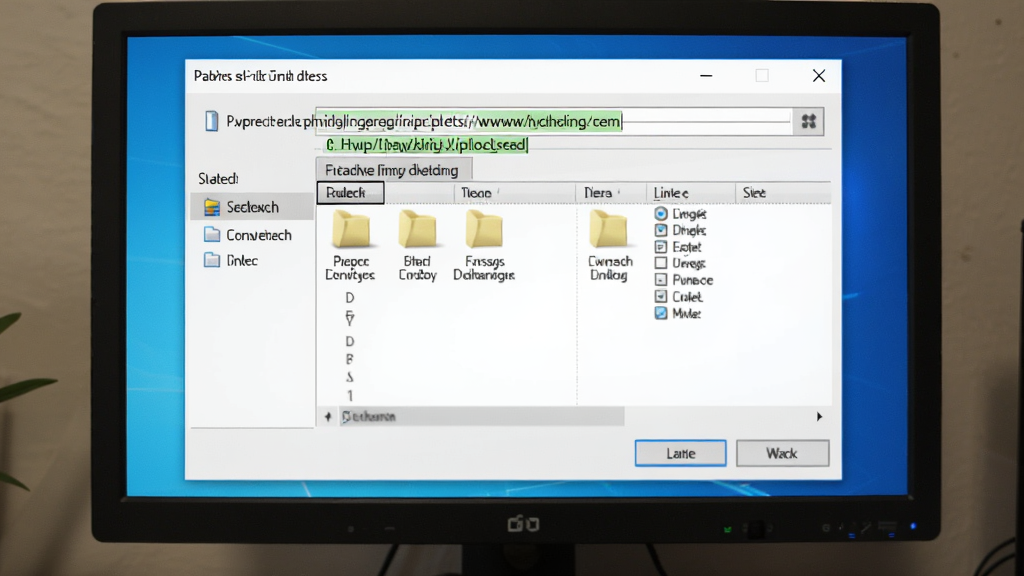Click the "Stated:" label above the sidebar
The width and height of the screenshot is (1024, 576).
[x=218, y=178]
